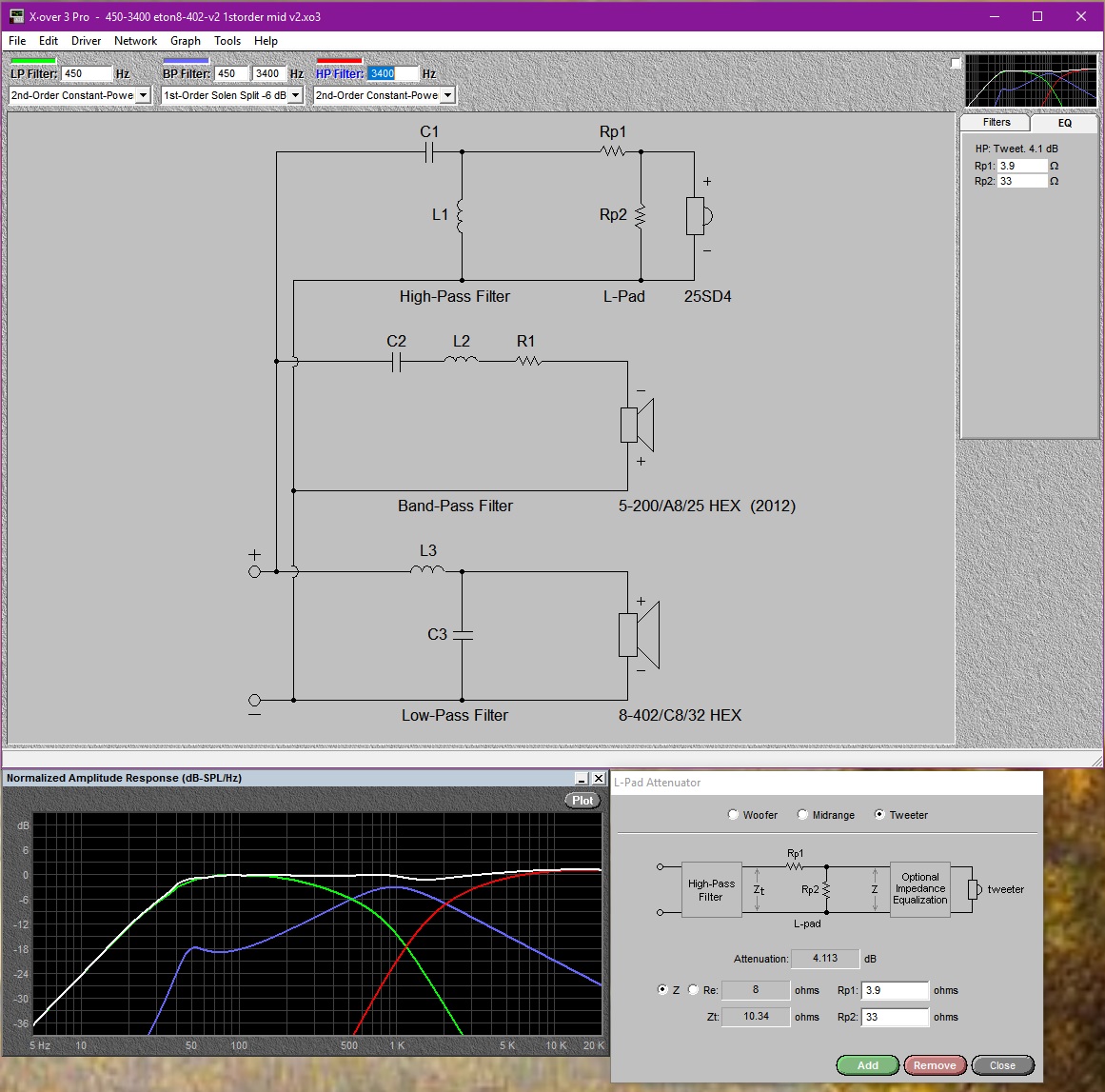Click the woofer 8-402/C8/32 HEX speaker symbol
The image size is (1105, 1092).
(639, 634)
